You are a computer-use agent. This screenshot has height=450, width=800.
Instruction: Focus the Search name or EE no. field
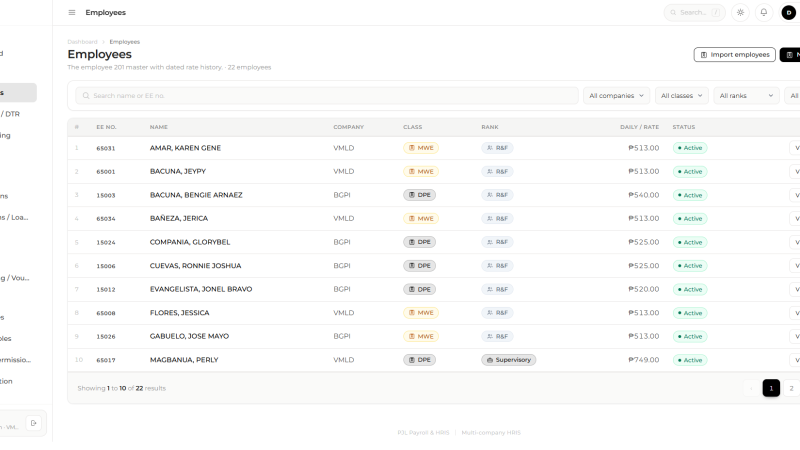(x=327, y=95)
